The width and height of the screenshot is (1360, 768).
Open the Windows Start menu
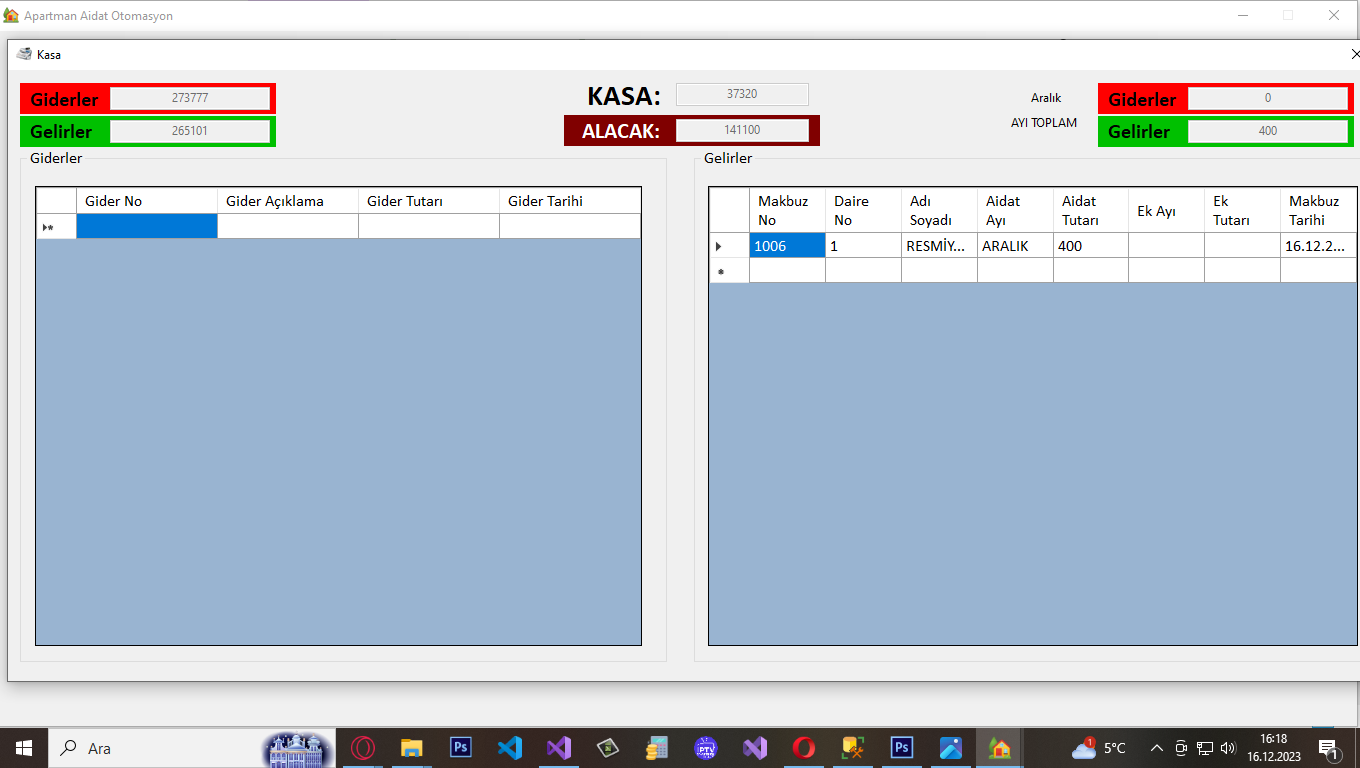click(24, 748)
